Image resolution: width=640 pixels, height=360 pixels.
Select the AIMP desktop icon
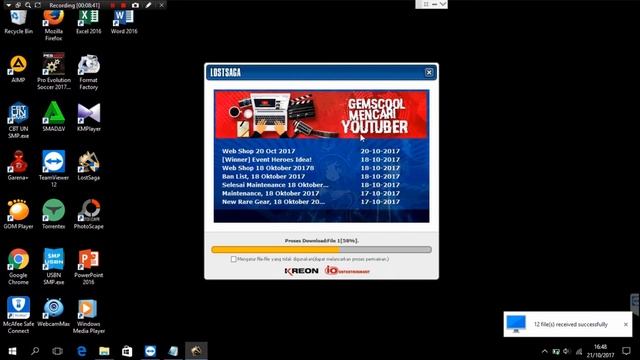coord(18,69)
